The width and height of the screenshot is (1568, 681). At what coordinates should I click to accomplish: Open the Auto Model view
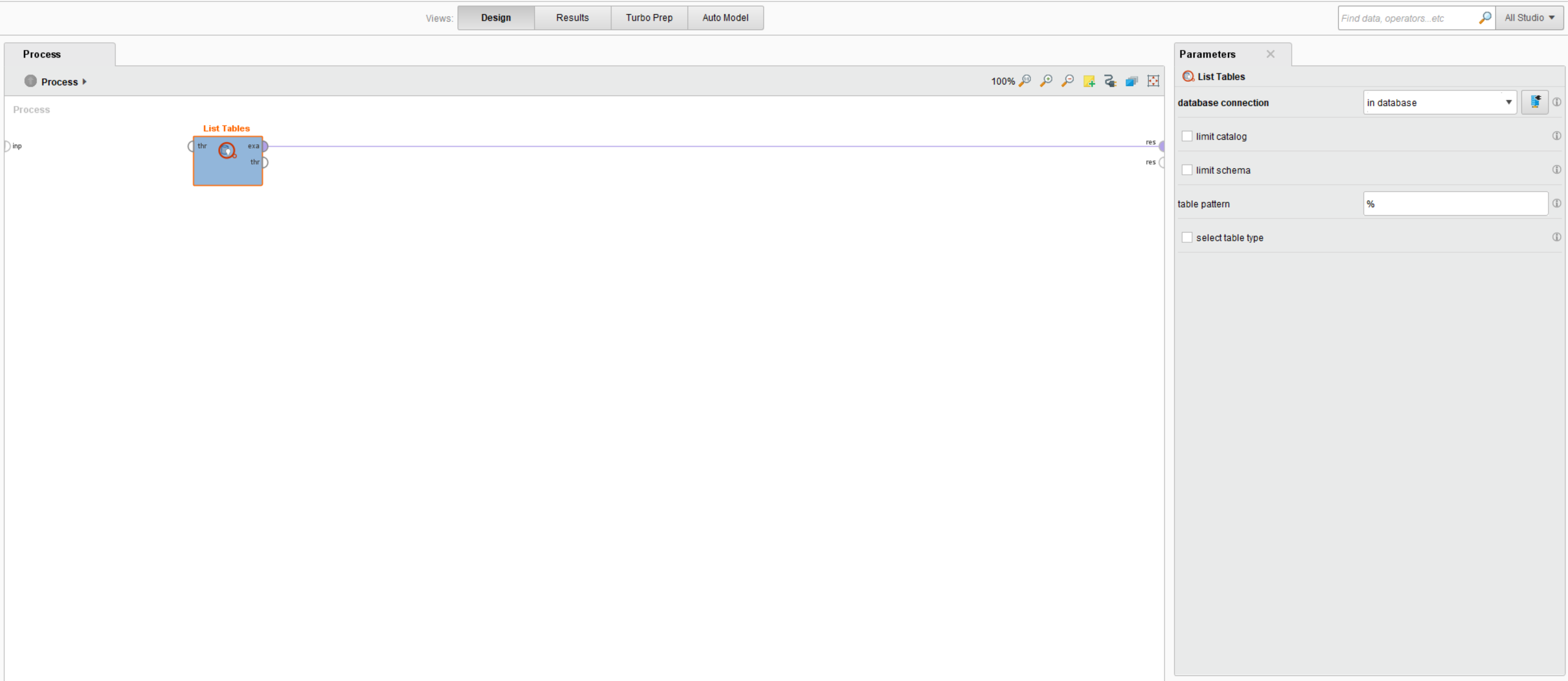pos(726,18)
